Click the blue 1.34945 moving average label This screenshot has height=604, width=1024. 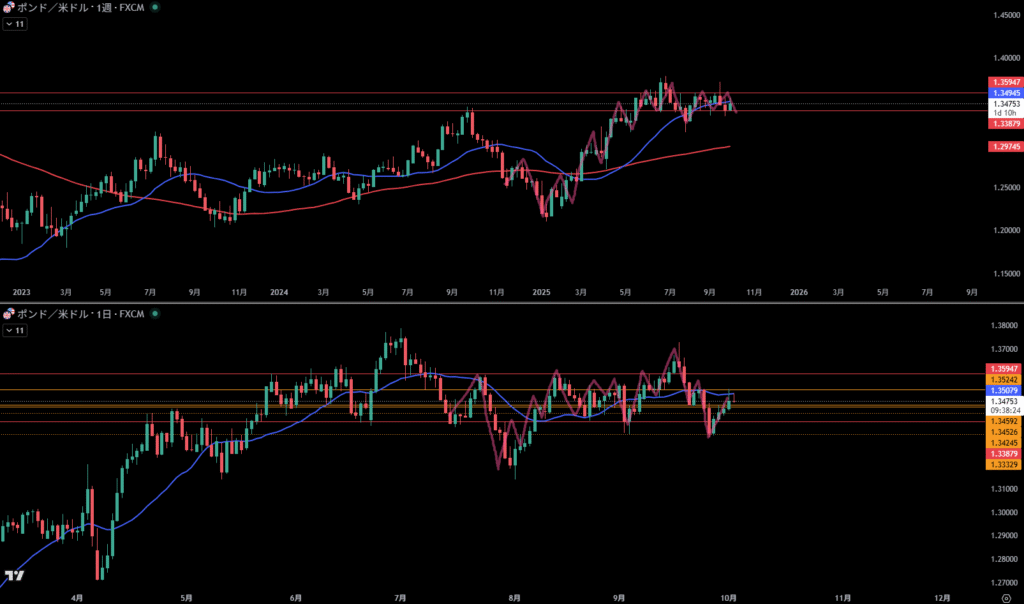[1005, 92]
